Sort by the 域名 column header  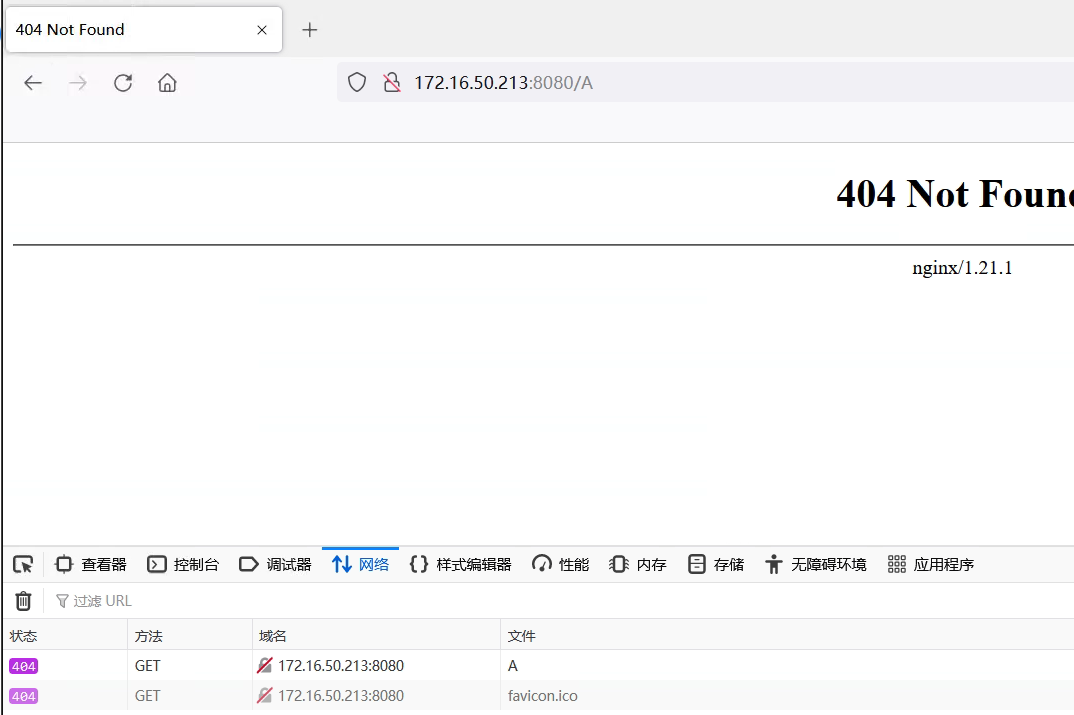[x=376, y=636]
